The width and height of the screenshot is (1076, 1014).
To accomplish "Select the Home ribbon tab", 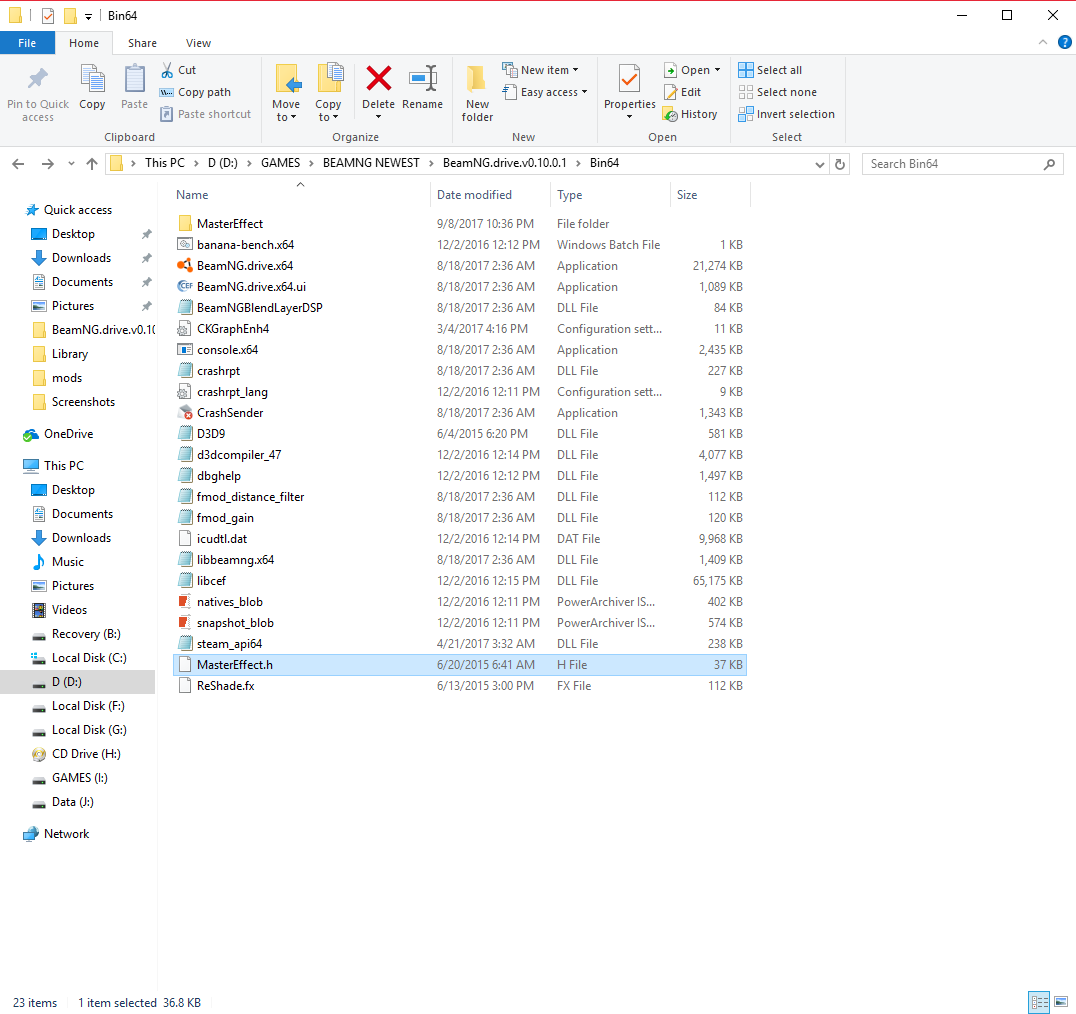I will point(84,43).
